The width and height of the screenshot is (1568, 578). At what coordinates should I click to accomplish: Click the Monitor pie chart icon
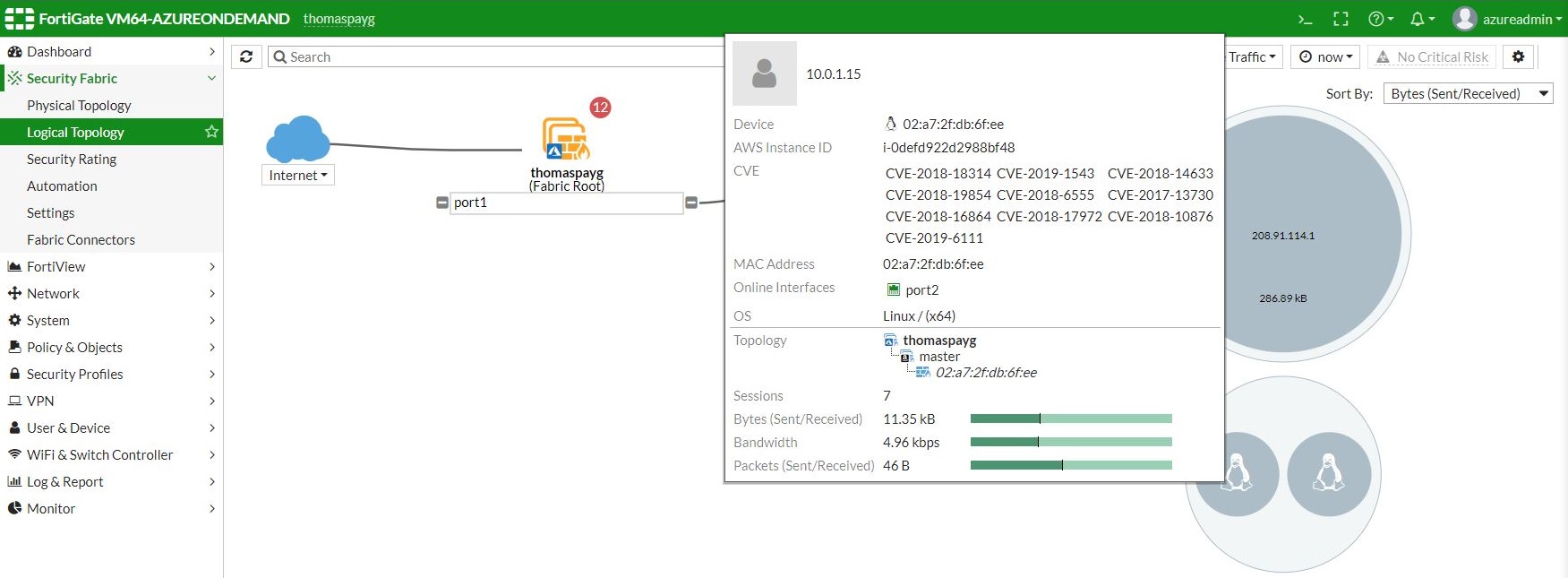14,508
